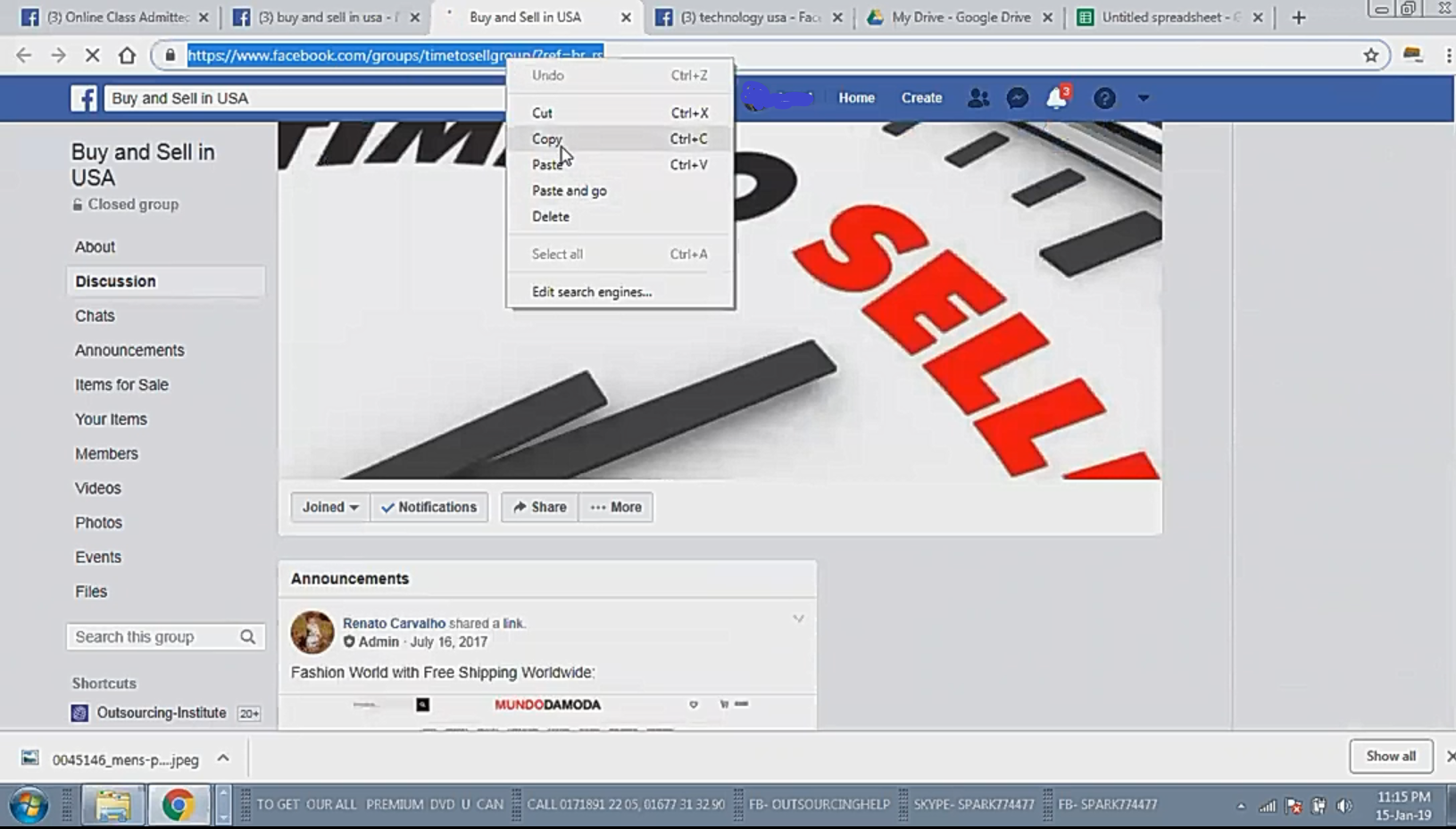Open the Facebook account menu arrow
Screen dimensions: 1456x829
1143,98
